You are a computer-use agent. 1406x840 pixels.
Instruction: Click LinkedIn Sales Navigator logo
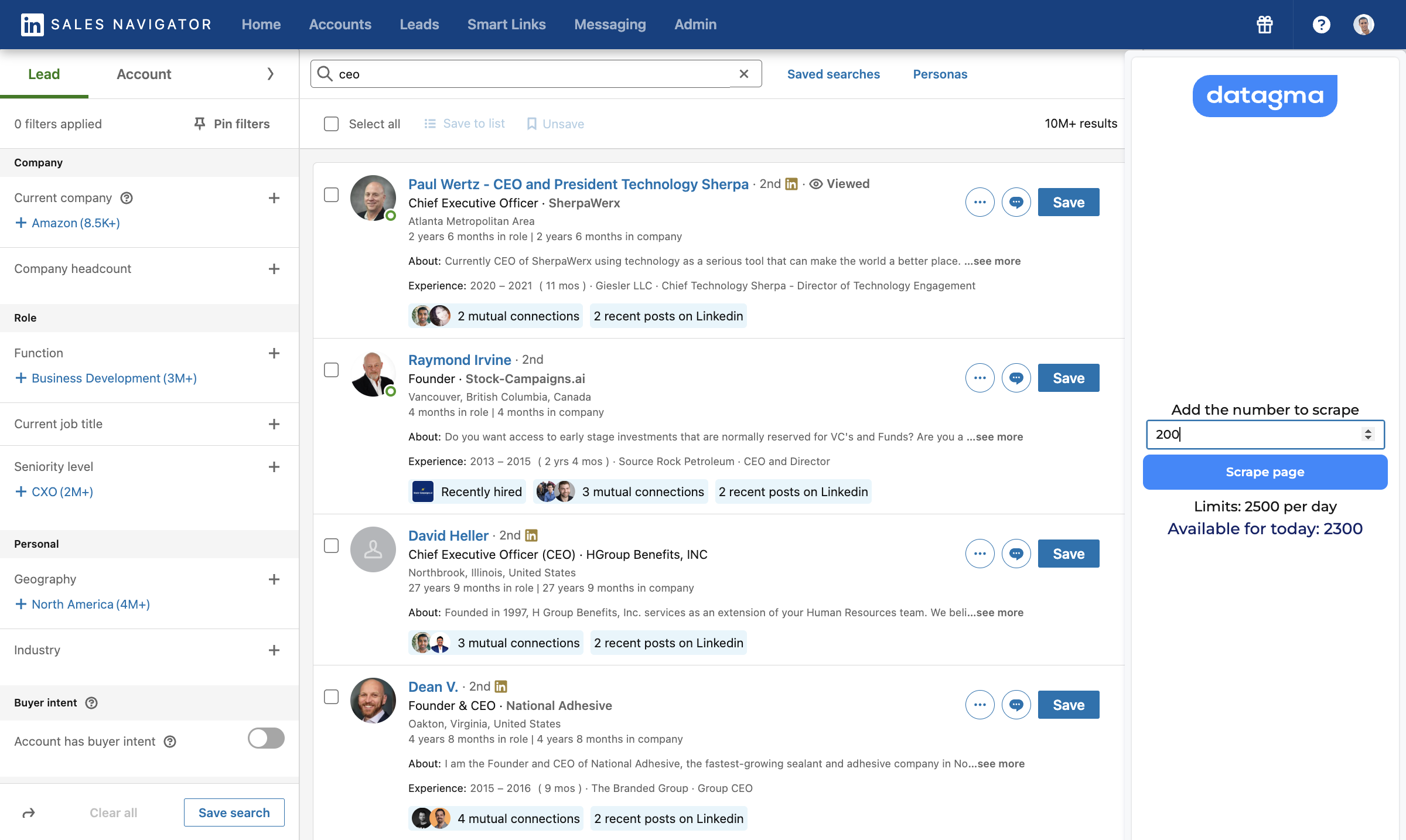32,25
